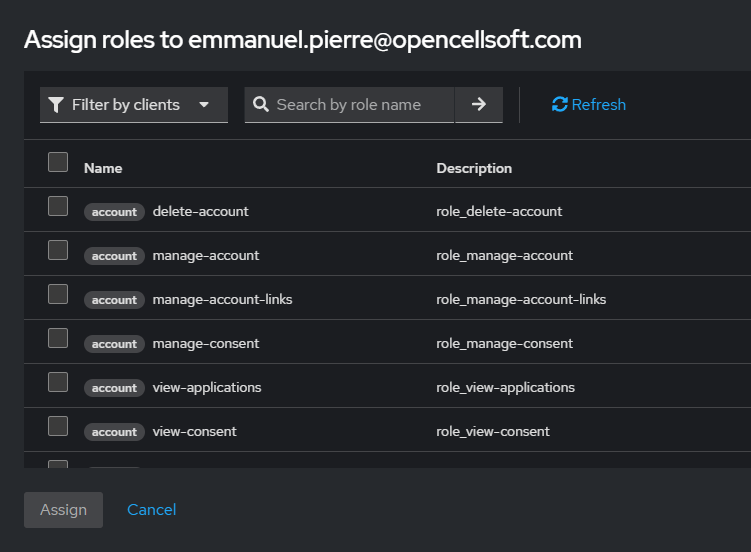The width and height of the screenshot is (751, 552).
Task: Click the Description column header
Action: (474, 168)
